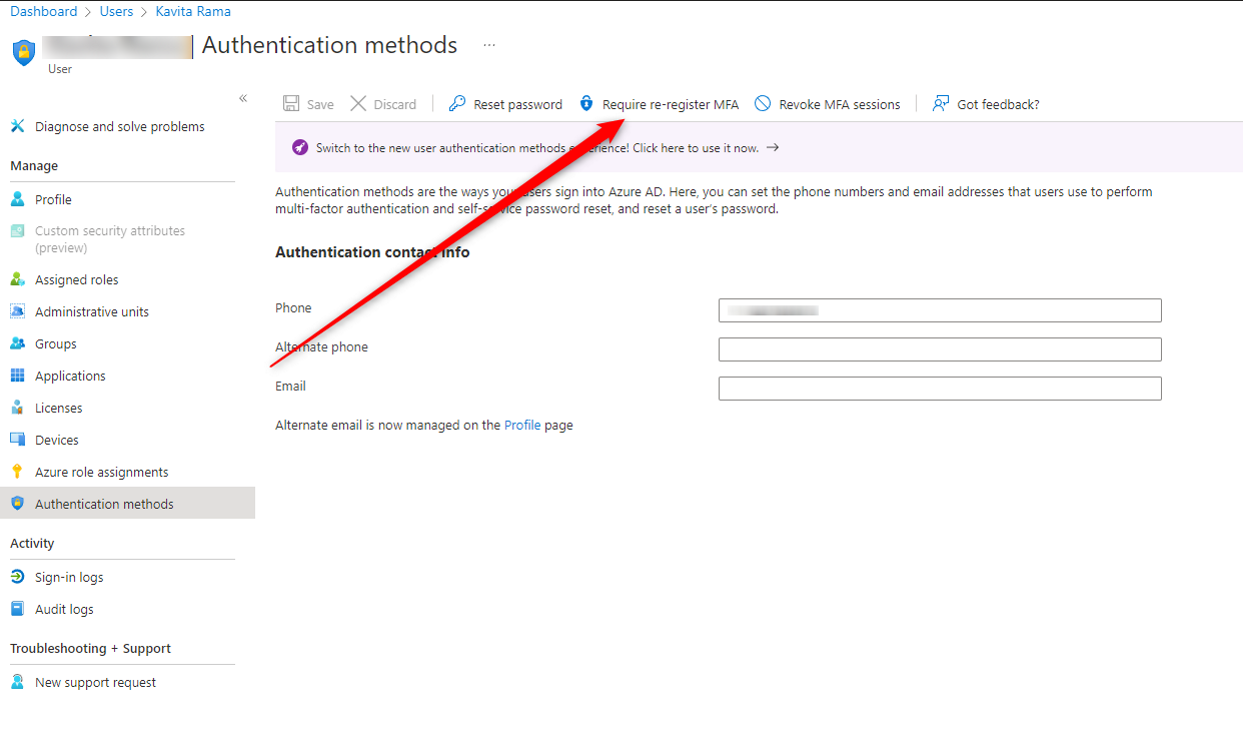Select Sign-in logs menu item

pos(69,577)
